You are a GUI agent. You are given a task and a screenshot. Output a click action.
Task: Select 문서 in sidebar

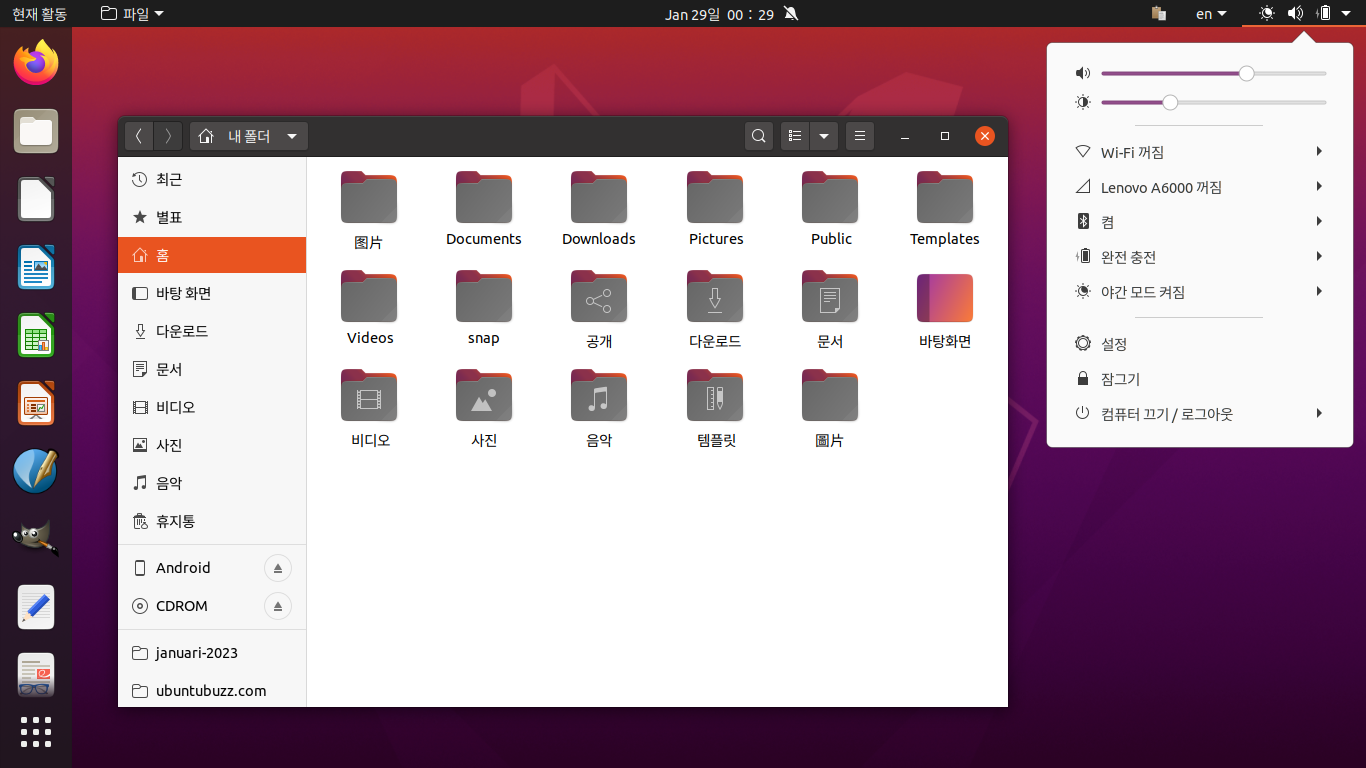pos(212,369)
